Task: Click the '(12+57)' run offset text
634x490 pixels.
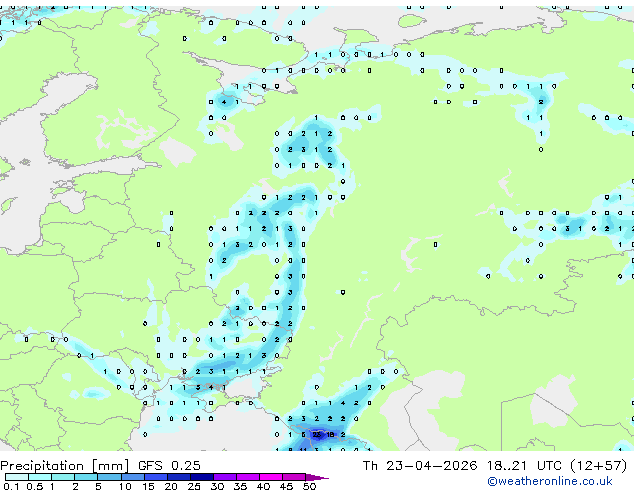Action: (598, 466)
